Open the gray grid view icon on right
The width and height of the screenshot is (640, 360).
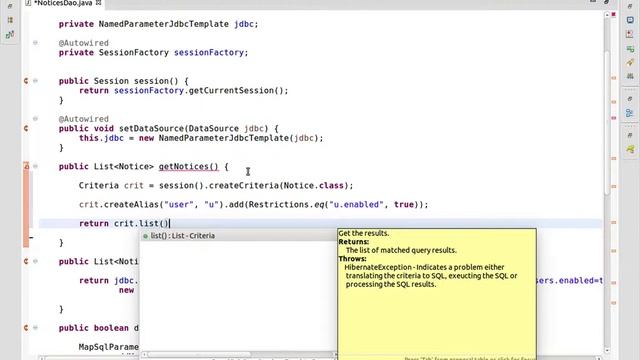[x=630, y=76]
